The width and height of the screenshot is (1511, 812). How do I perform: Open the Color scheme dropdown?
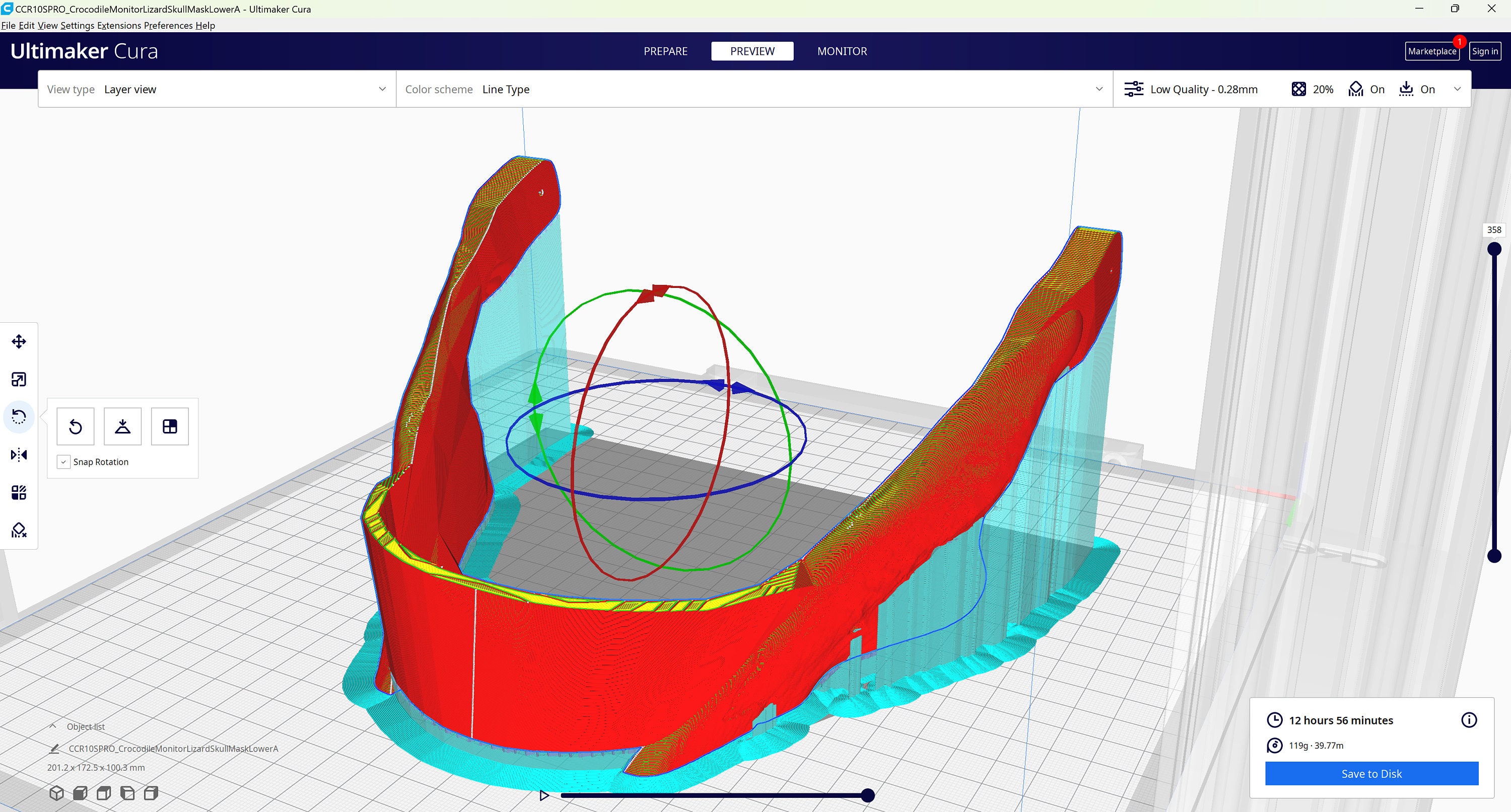[754, 89]
